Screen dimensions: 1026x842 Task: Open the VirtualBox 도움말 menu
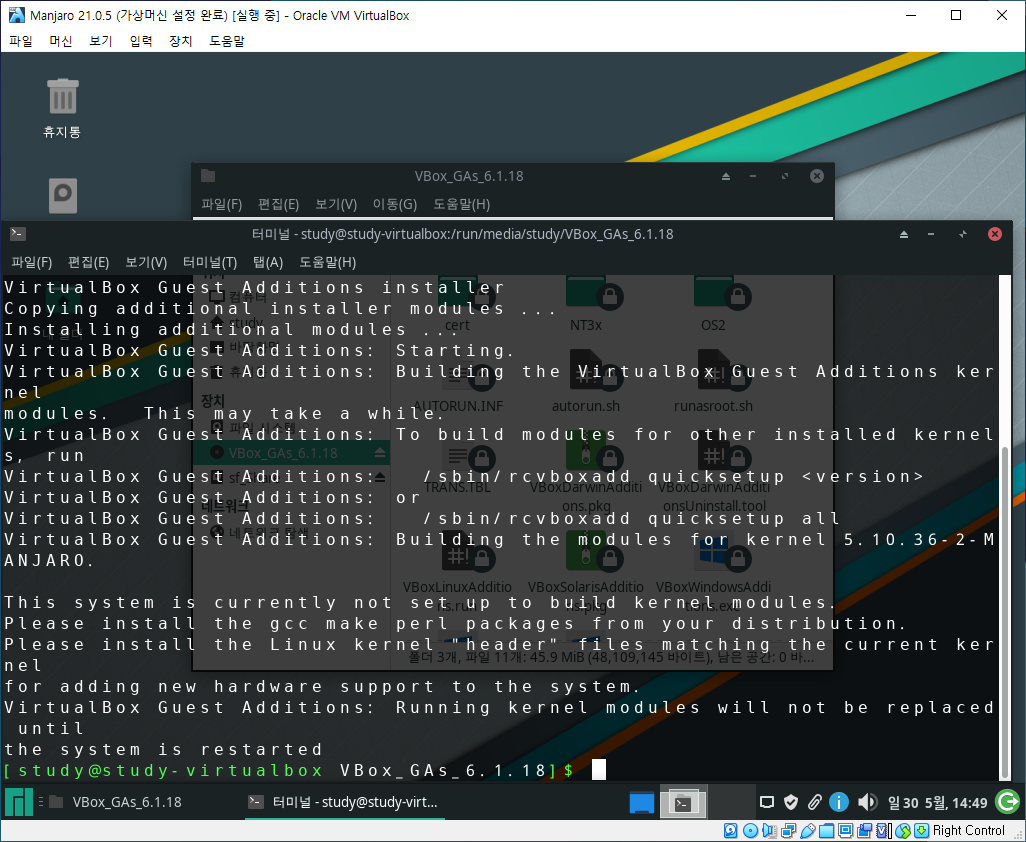click(227, 41)
